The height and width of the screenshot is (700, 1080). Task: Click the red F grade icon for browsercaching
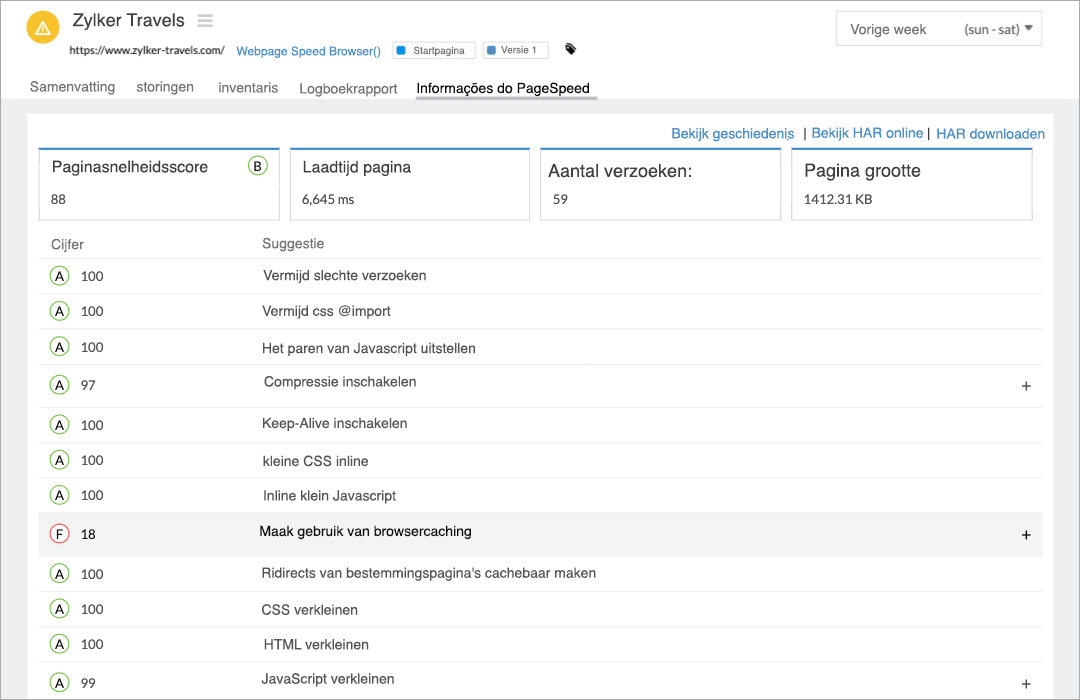pos(59,533)
